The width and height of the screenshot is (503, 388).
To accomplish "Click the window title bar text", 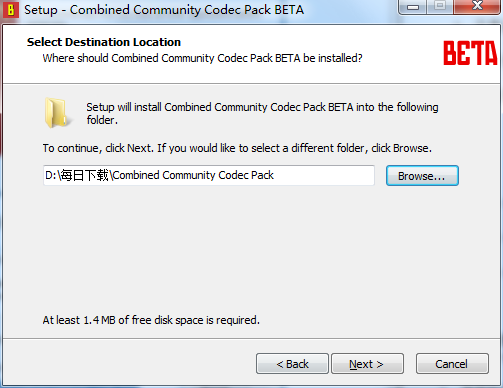I will coord(164,10).
